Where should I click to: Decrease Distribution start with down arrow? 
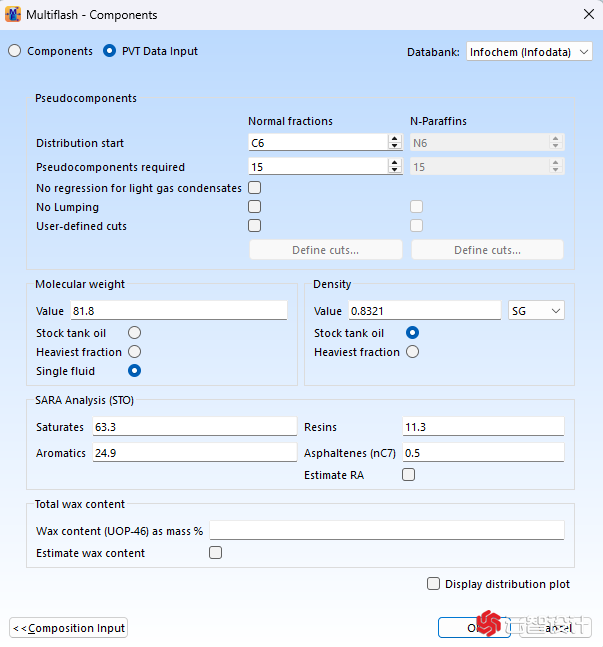[x=395, y=146]
